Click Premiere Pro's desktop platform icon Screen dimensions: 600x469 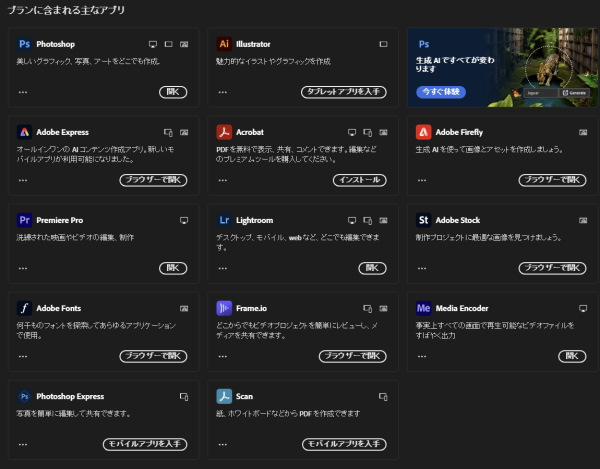click(x=184, y=220)
